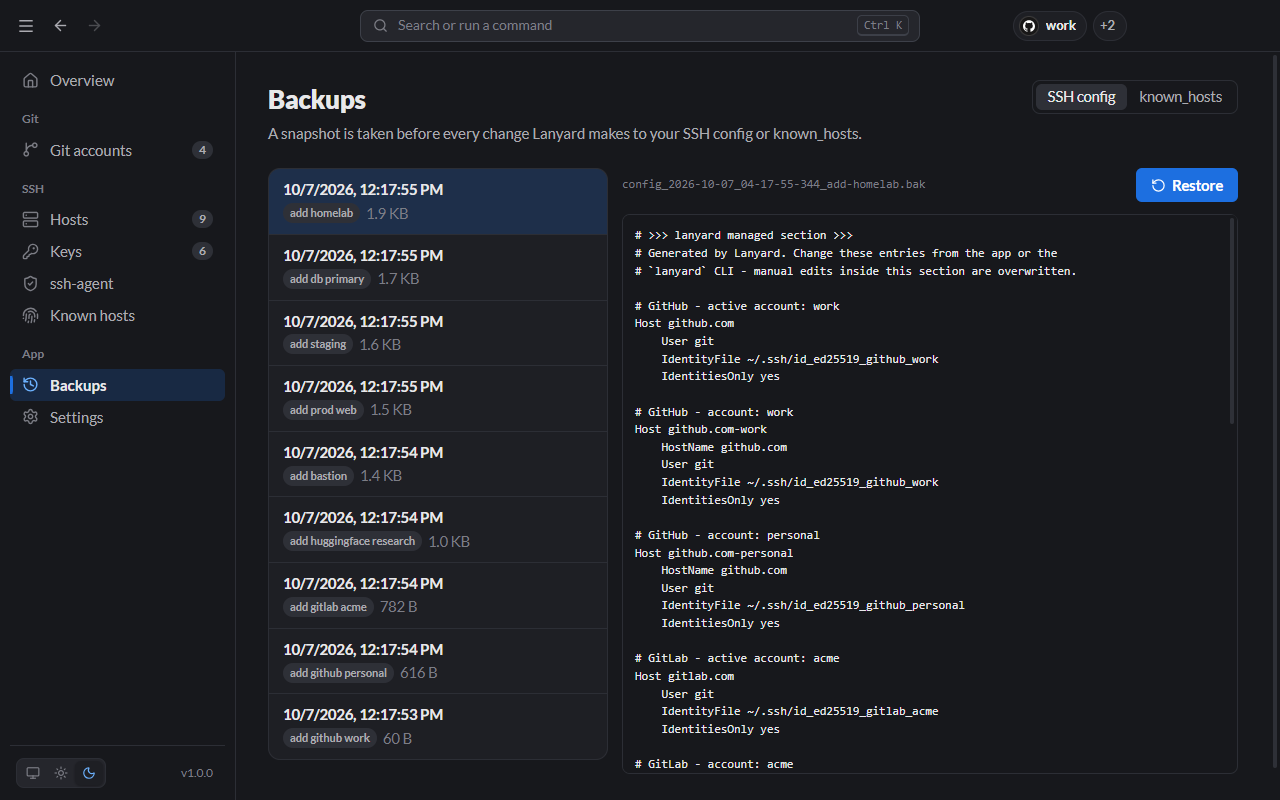Image resolution: width=1280 pixels, height=800 pixels.
Task: Click the GitHub logo in work chip
Action: coord(1029,26)
